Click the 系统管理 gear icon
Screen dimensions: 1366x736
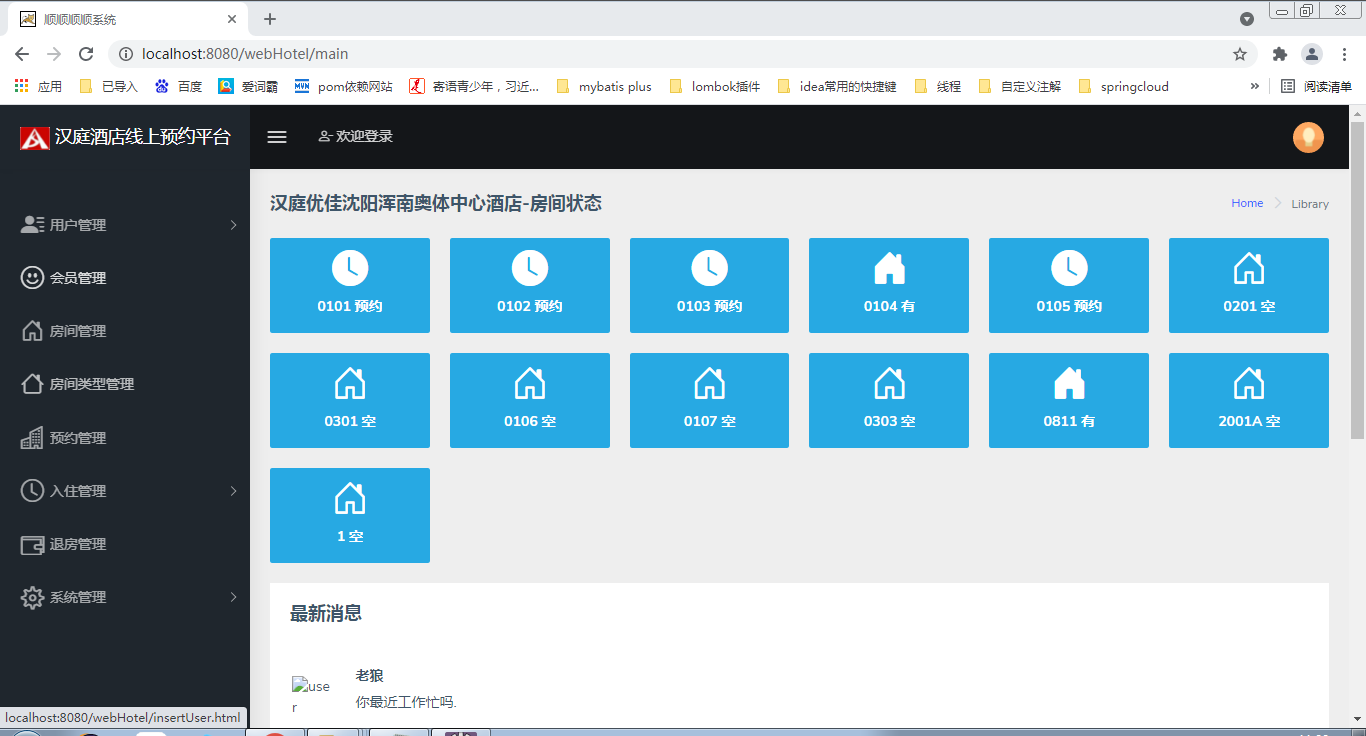32,598
